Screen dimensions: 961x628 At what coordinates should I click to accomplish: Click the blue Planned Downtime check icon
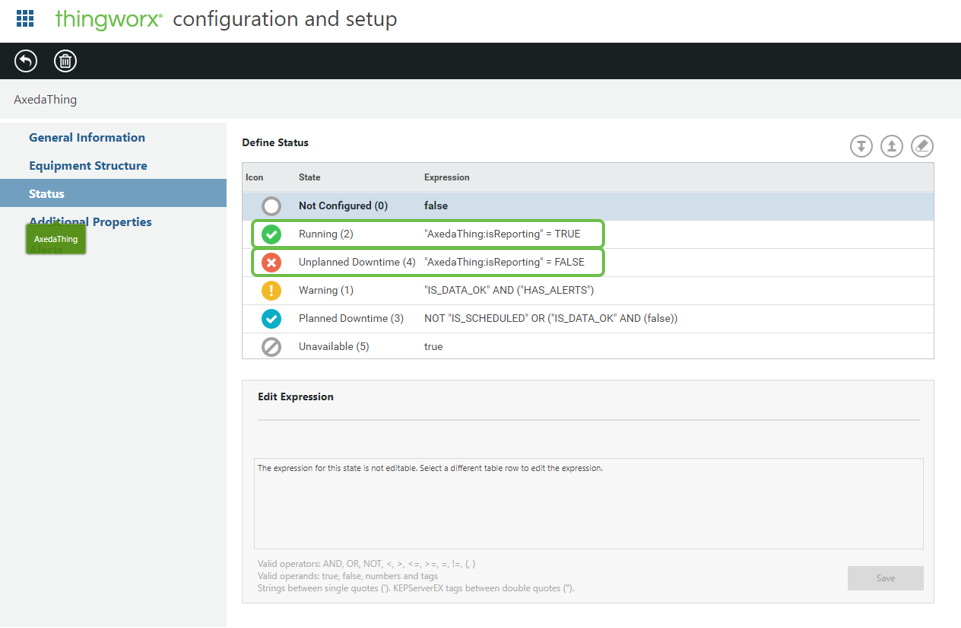tap(271, 319)
